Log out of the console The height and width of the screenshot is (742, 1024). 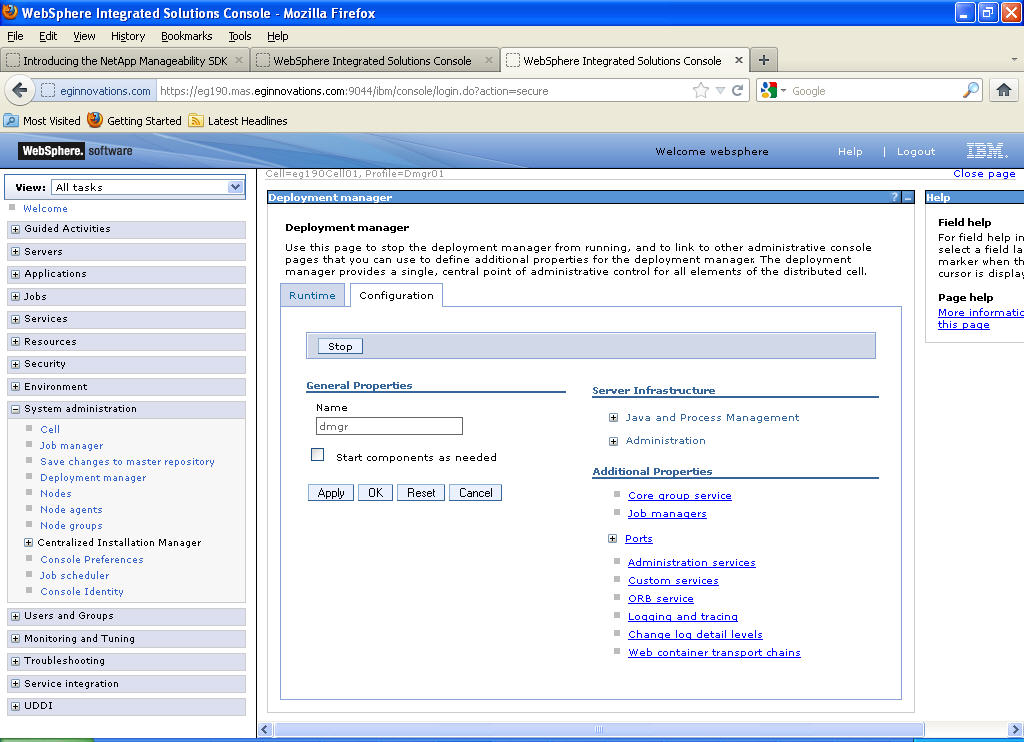pyautogui.click(x=916, y=152)
